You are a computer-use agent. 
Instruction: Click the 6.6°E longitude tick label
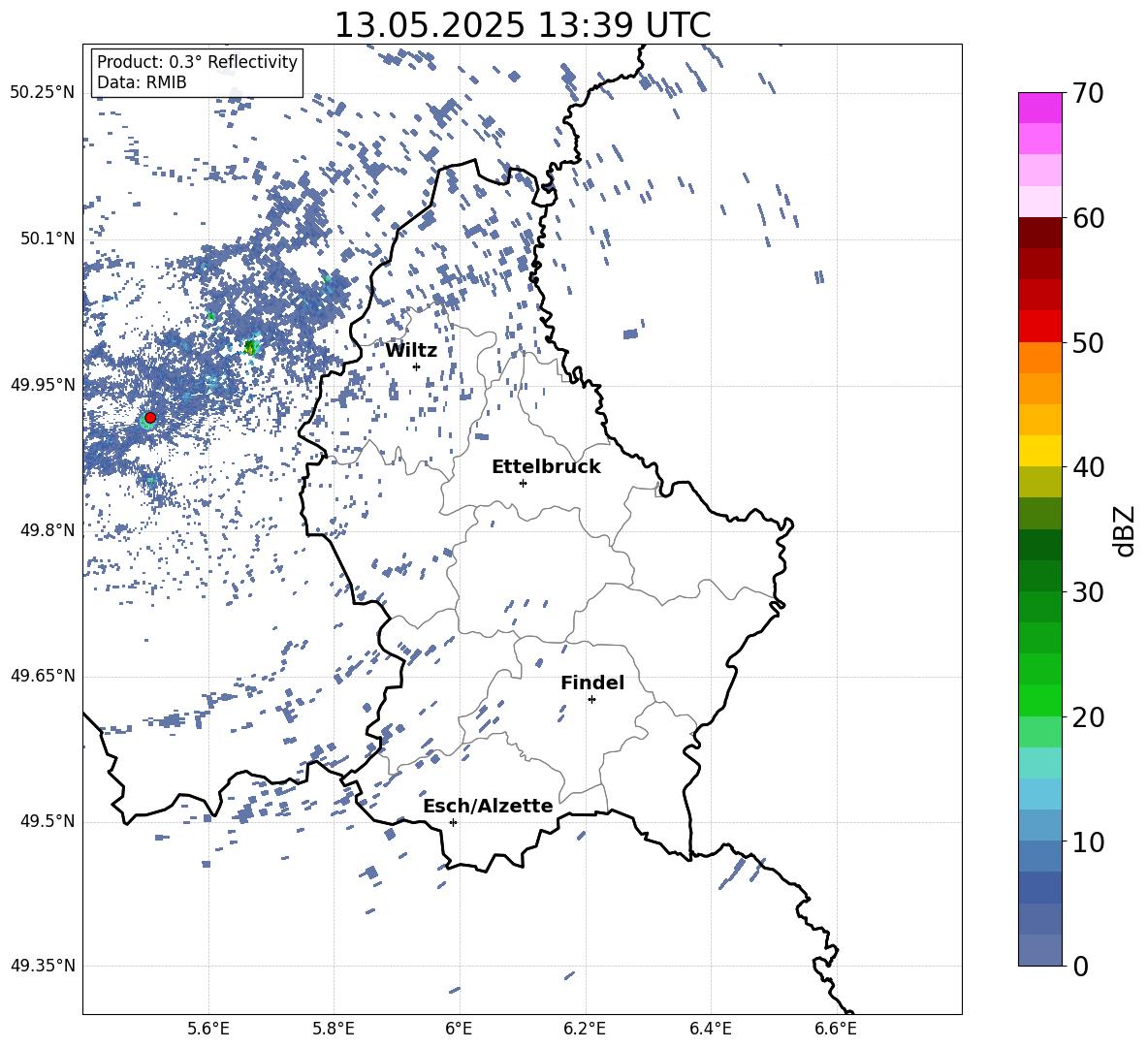click(836, 1029)
